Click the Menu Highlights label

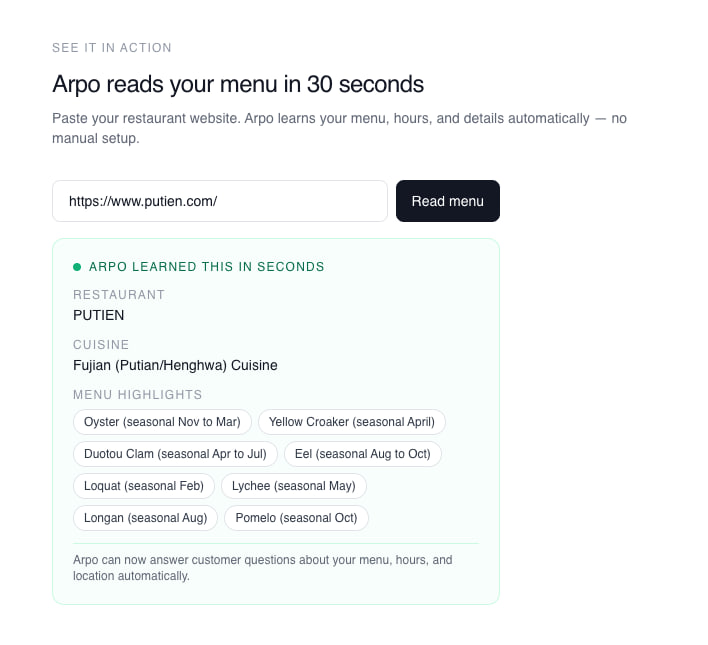(137, 395)
